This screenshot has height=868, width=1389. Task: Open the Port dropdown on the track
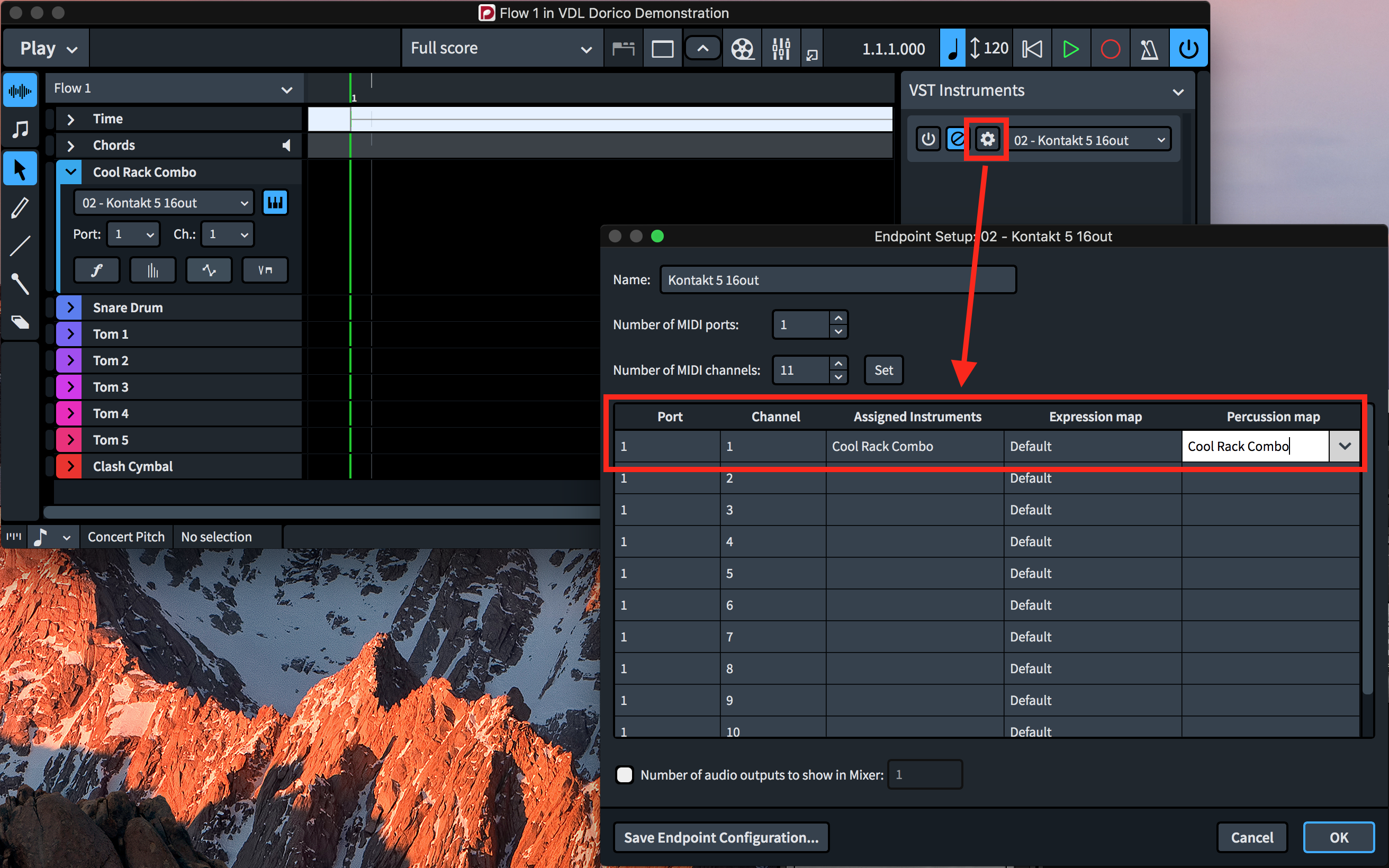[x=133, y=234]
